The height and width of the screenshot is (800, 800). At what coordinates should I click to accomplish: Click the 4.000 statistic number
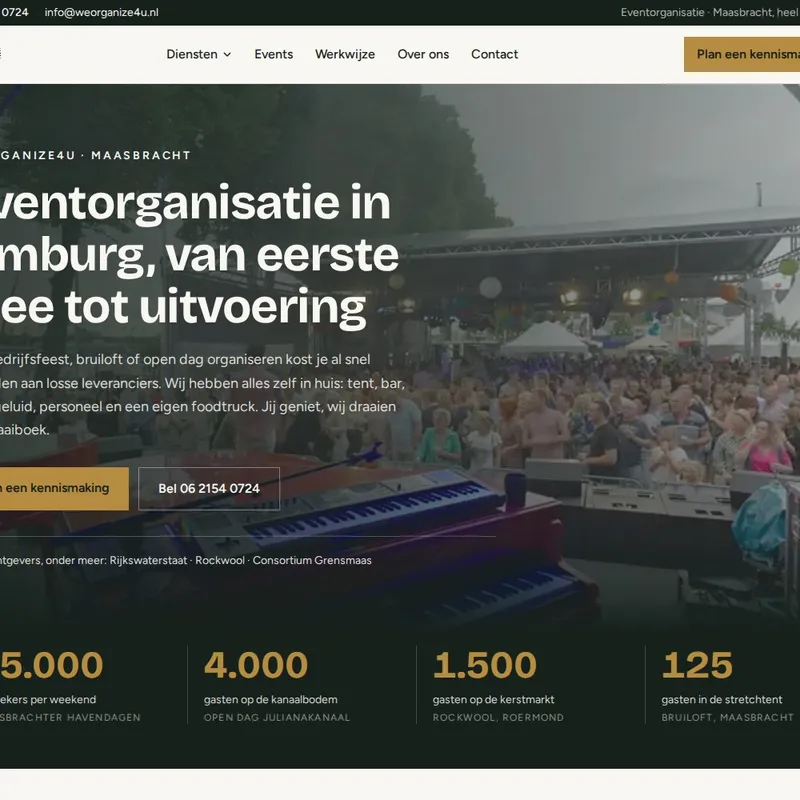(256, 665)
